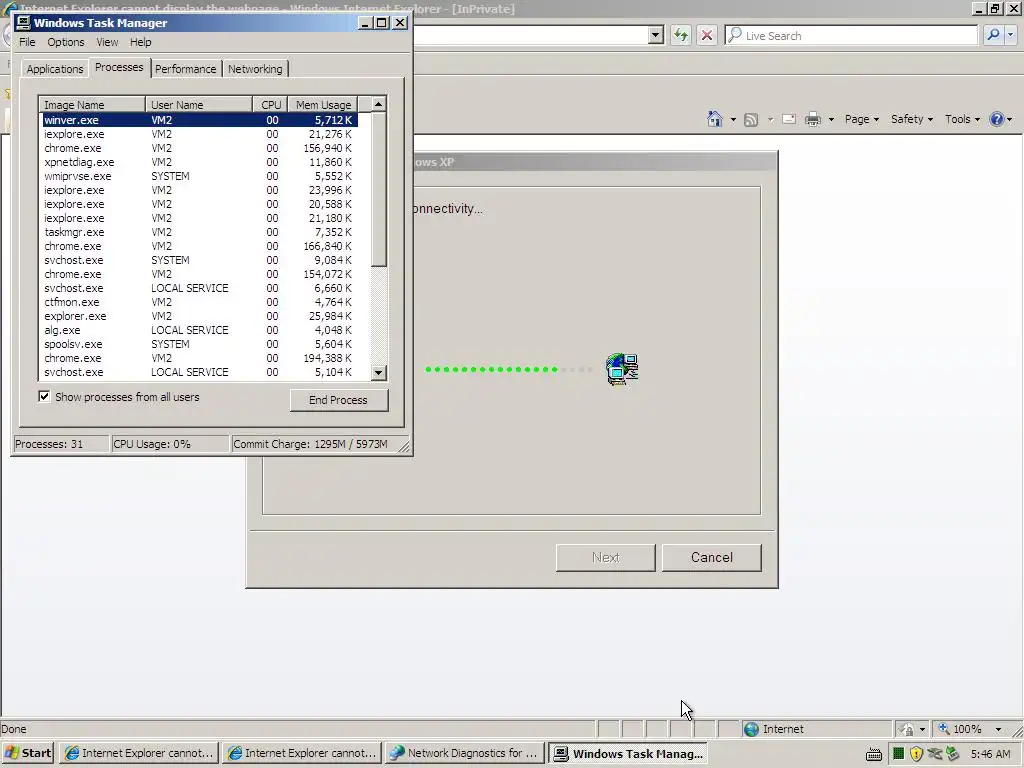Open the Page dropdown menu
This screenshot has width=1024, height=768.
coord(861,119)
